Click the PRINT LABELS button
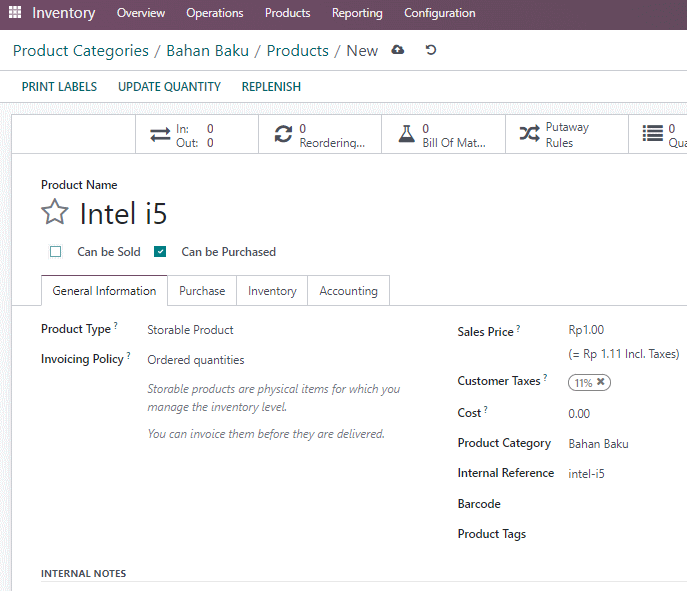This screenshot has width=687, height=591. tap(59, 87)
